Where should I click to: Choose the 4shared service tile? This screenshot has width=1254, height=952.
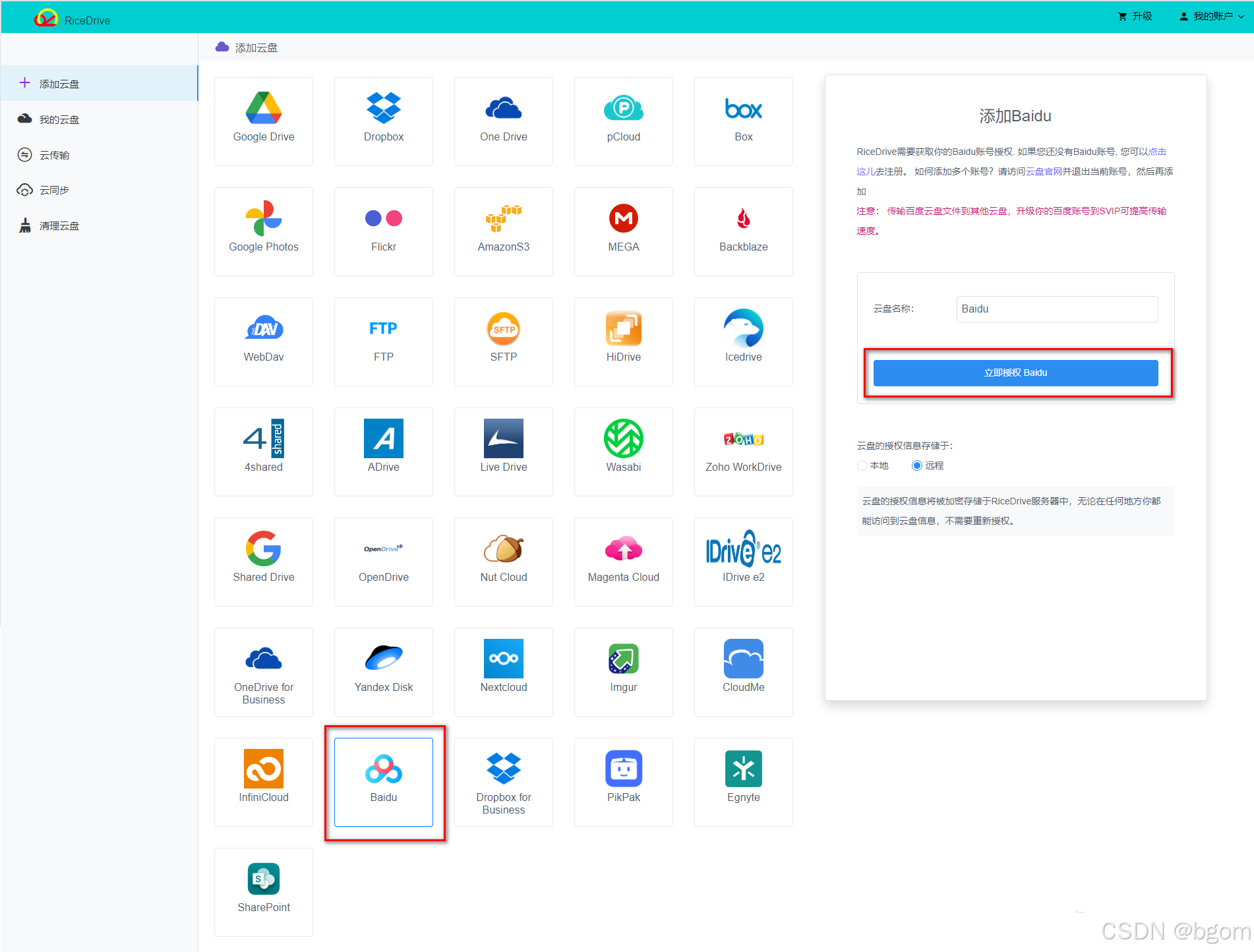coord(264,452)
